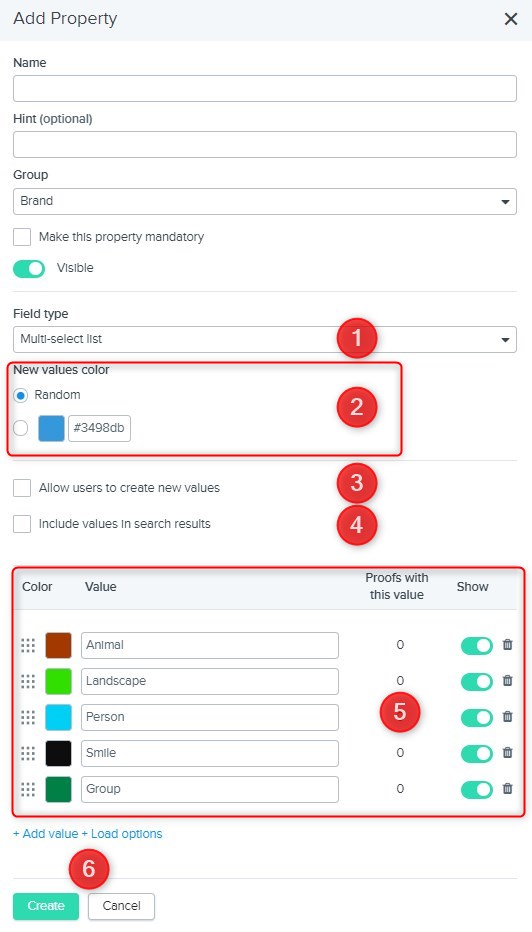This screenshot has width=532, height=932.
Task: Check Include values in search results
Action: pos(22,524)
